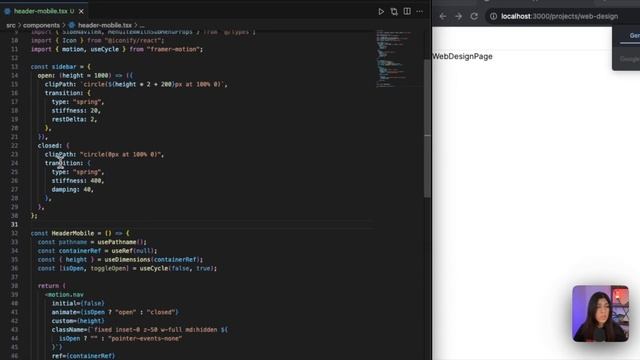This screenshot has width=640, height=360.
Task: Close the header-mobile.tsx tab
Action: click(x=81, y=11)
